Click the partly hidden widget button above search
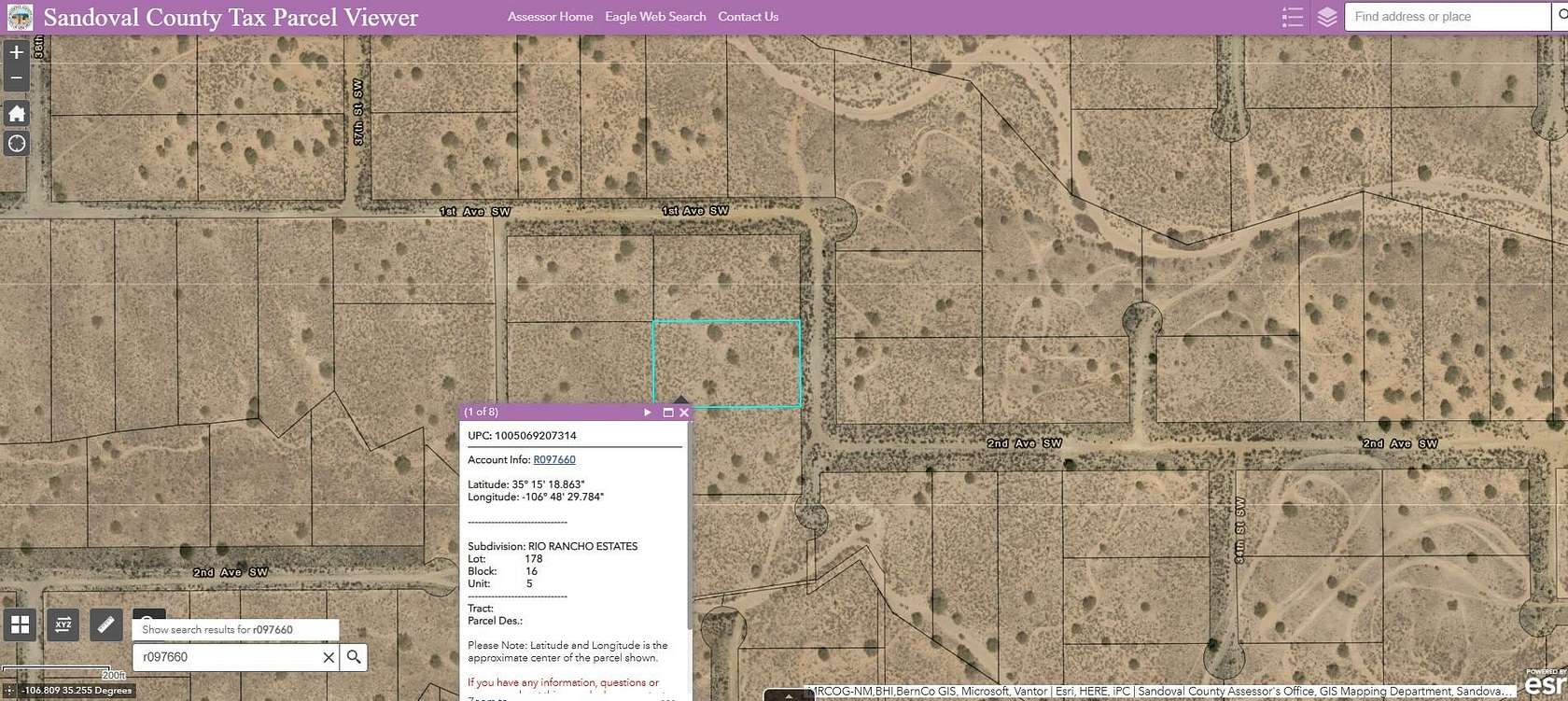1568x701 pixels. (x=149, y=615)
